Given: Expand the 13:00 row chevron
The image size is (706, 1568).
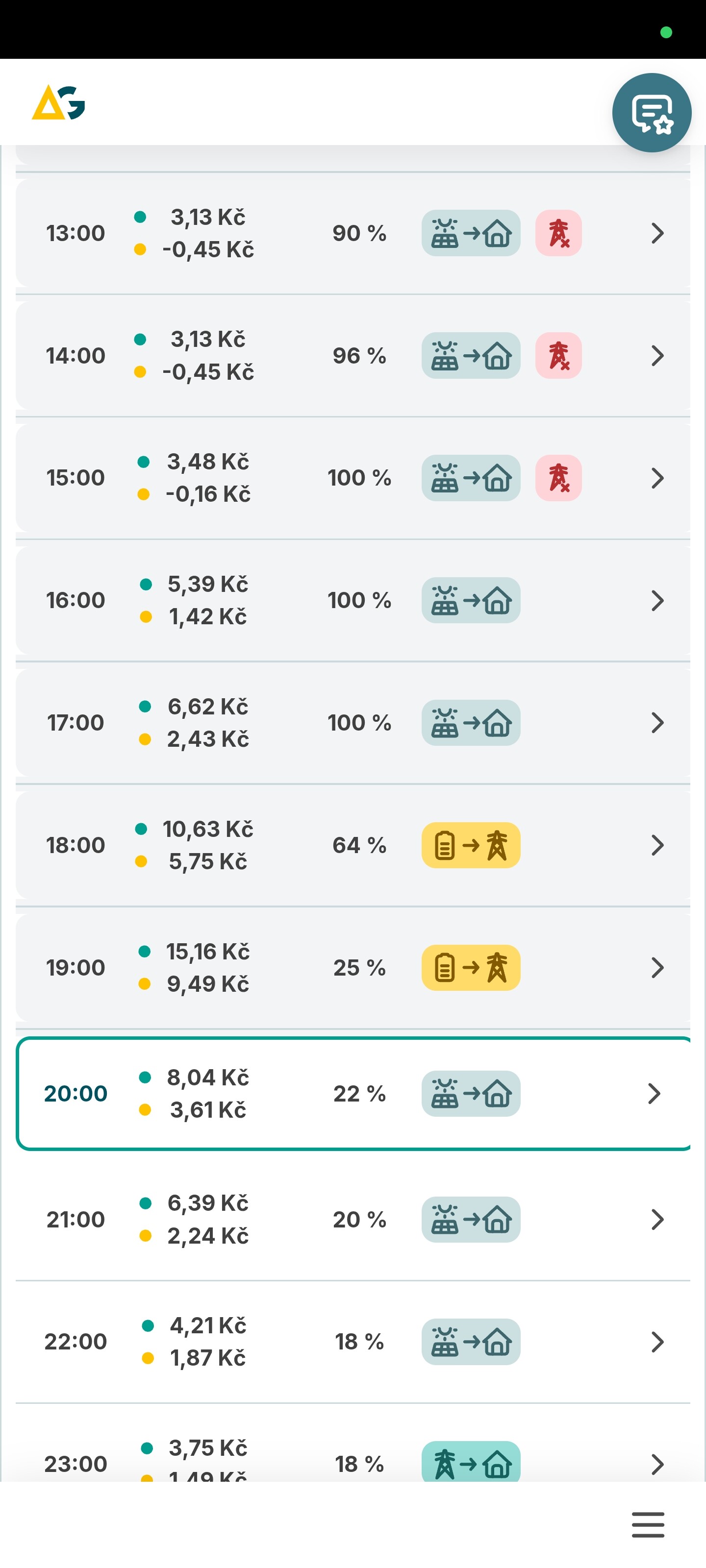Looking at the screenshot, I should tap(656, 233).
